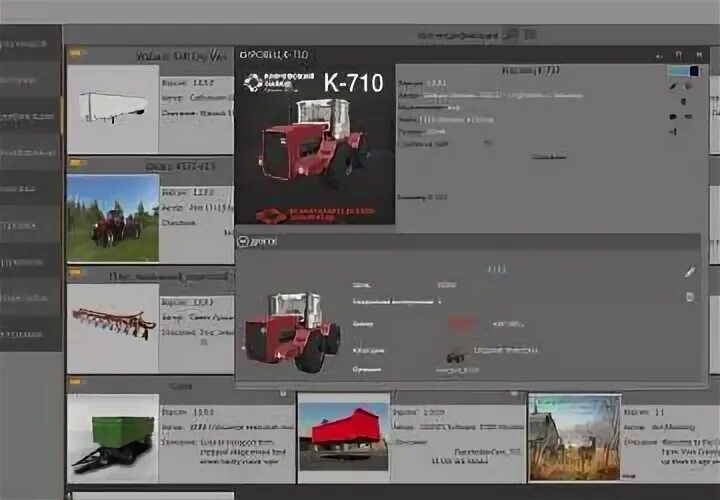Click the small dark tractor icon in the lower panel
The image size is (720, 500).
click(455, 357)
